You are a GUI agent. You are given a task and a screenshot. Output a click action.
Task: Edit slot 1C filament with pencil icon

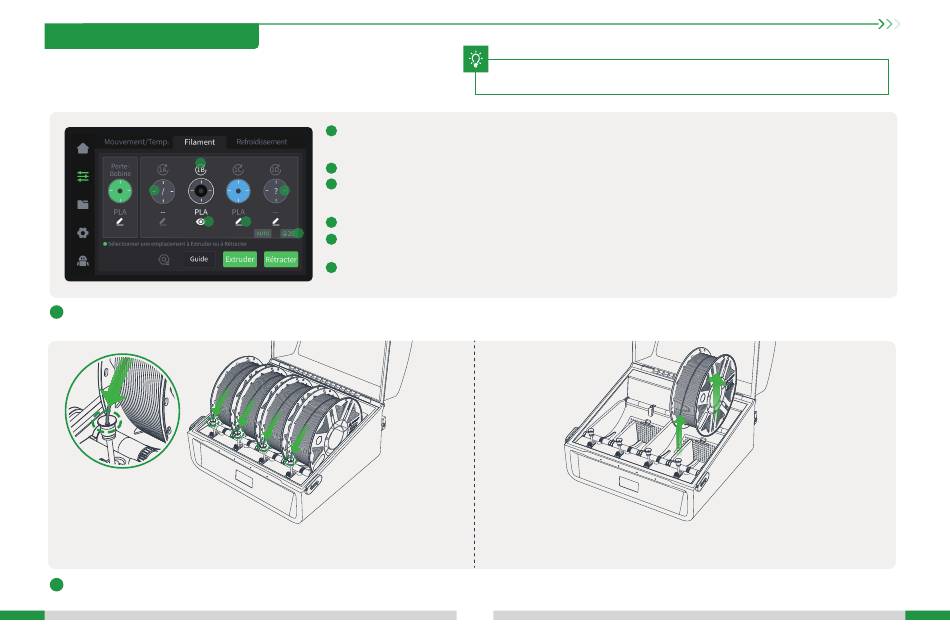click(x=239, y=222)
